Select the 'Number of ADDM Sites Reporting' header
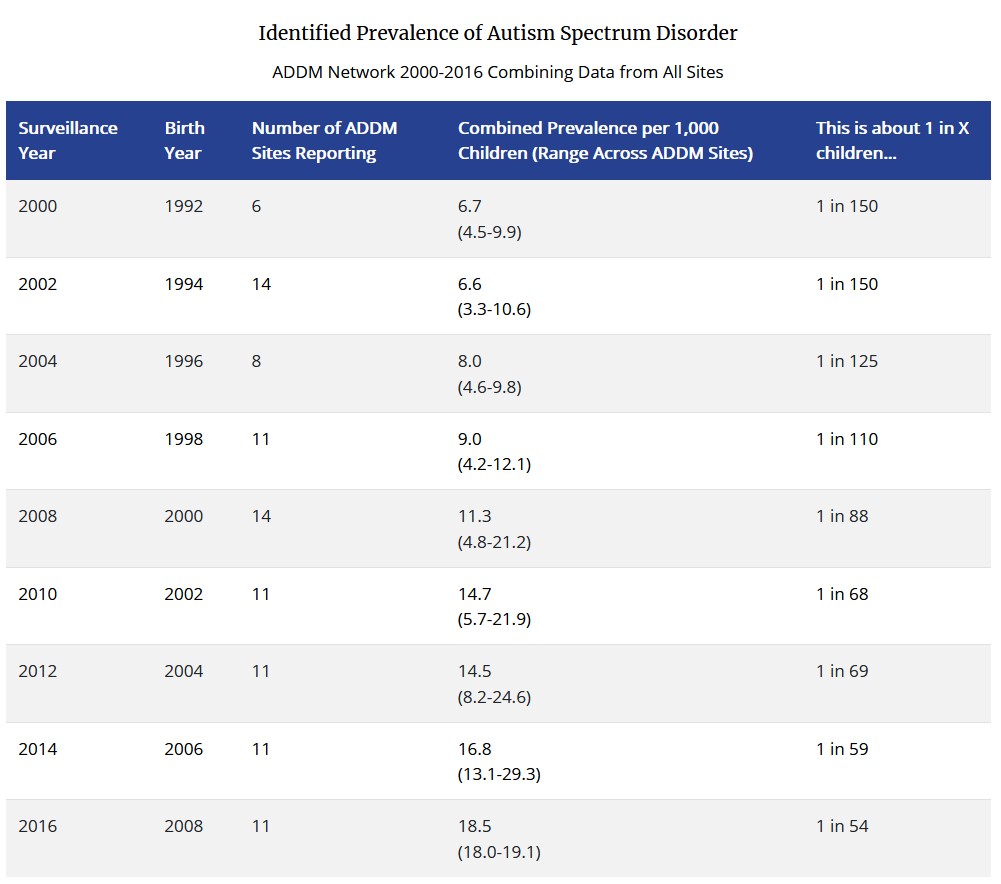Viewport: 1001px width, 884px height. pyautogui.click(x=324, y=140)
